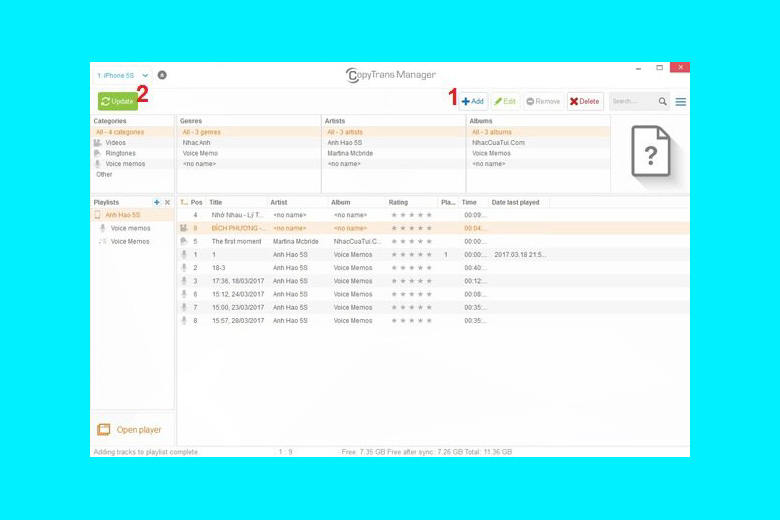Sort by the Pos column header
Image resolution: width=780 pixels, height=520 pixels.
196,202
